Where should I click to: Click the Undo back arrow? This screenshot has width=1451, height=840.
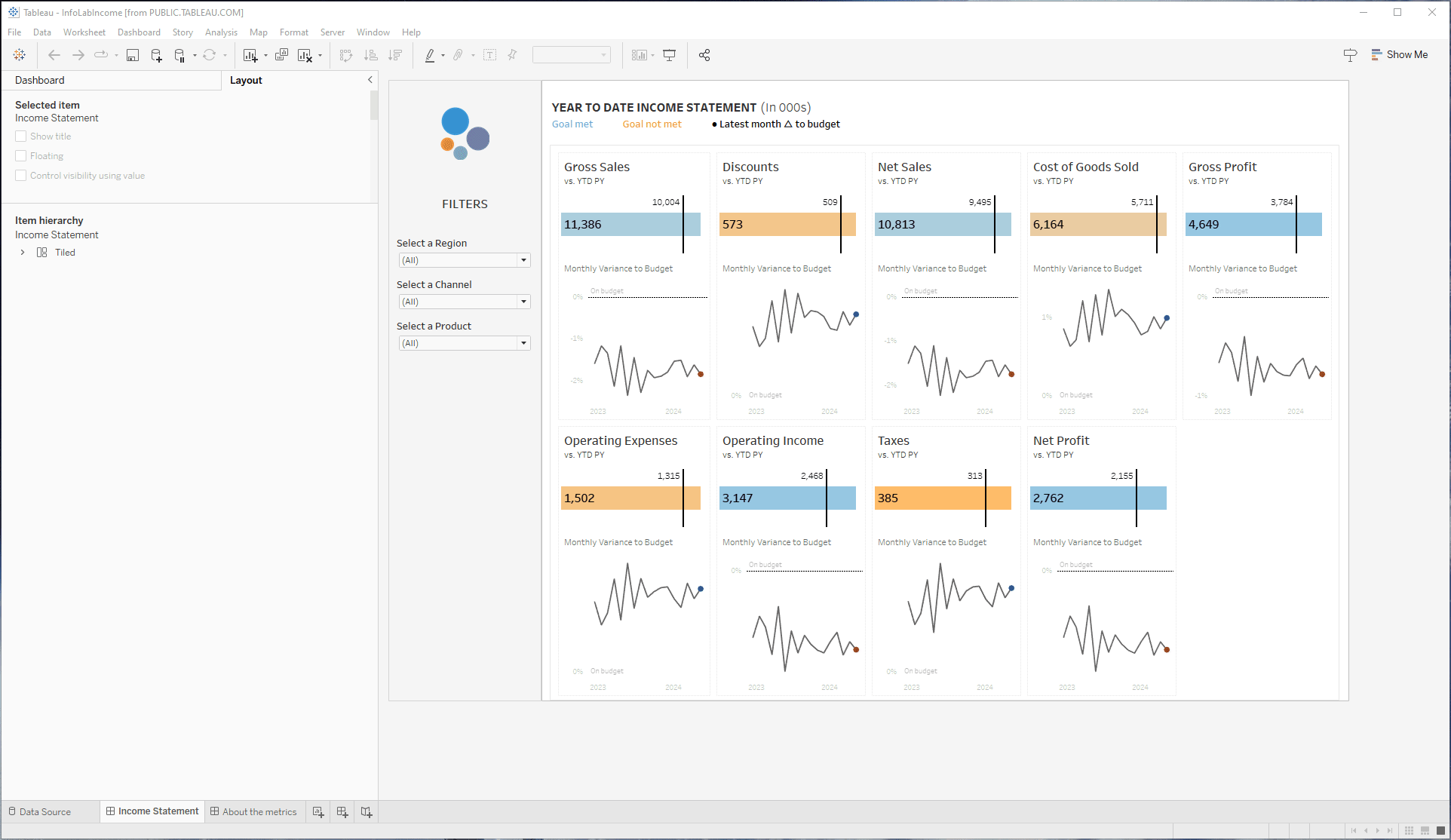coord(54,55)
